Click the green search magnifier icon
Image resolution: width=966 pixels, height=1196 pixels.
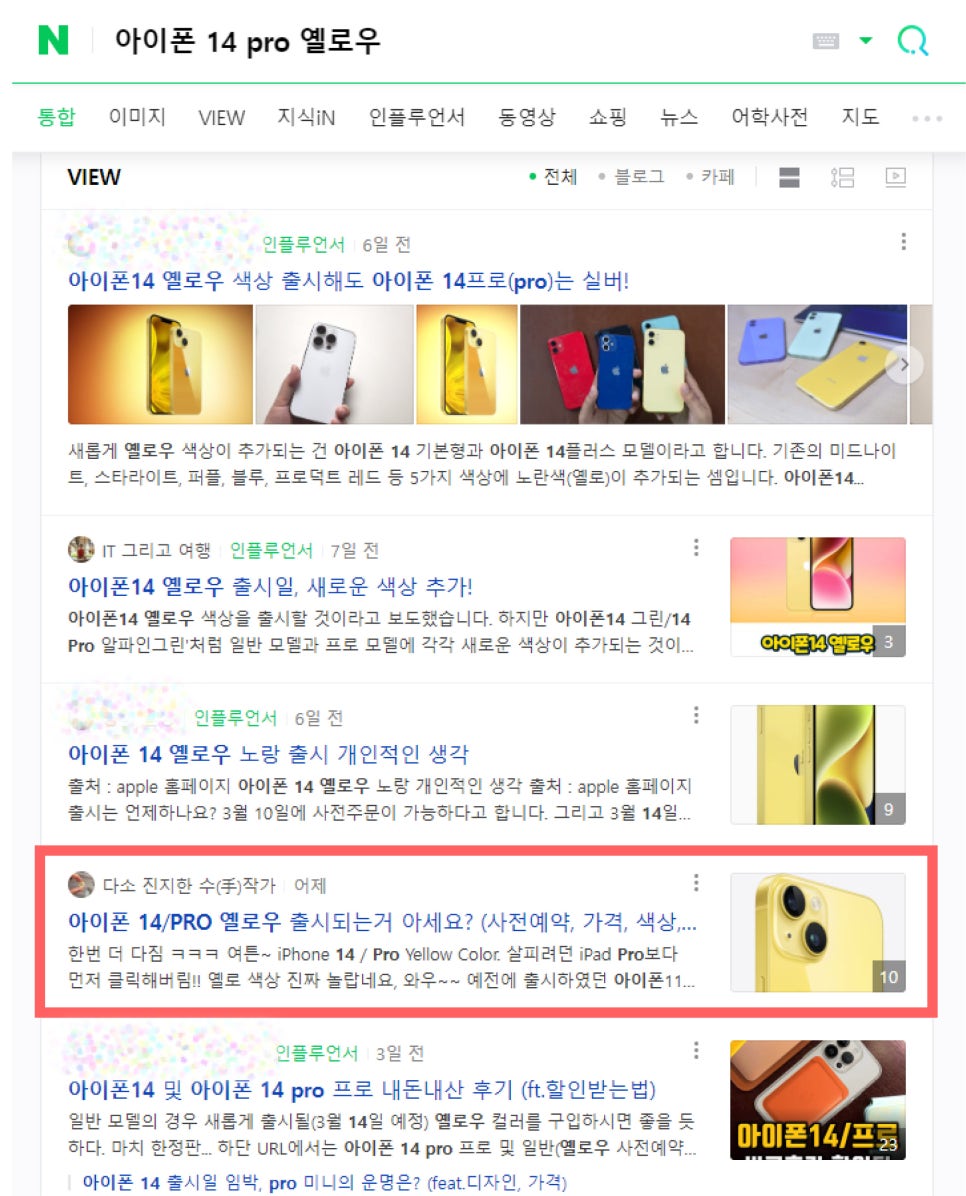913,40
